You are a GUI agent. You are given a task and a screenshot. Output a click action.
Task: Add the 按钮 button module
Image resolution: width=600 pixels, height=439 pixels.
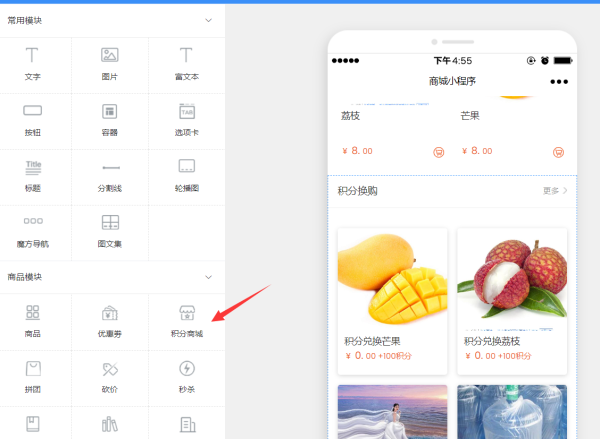point(33,120)
